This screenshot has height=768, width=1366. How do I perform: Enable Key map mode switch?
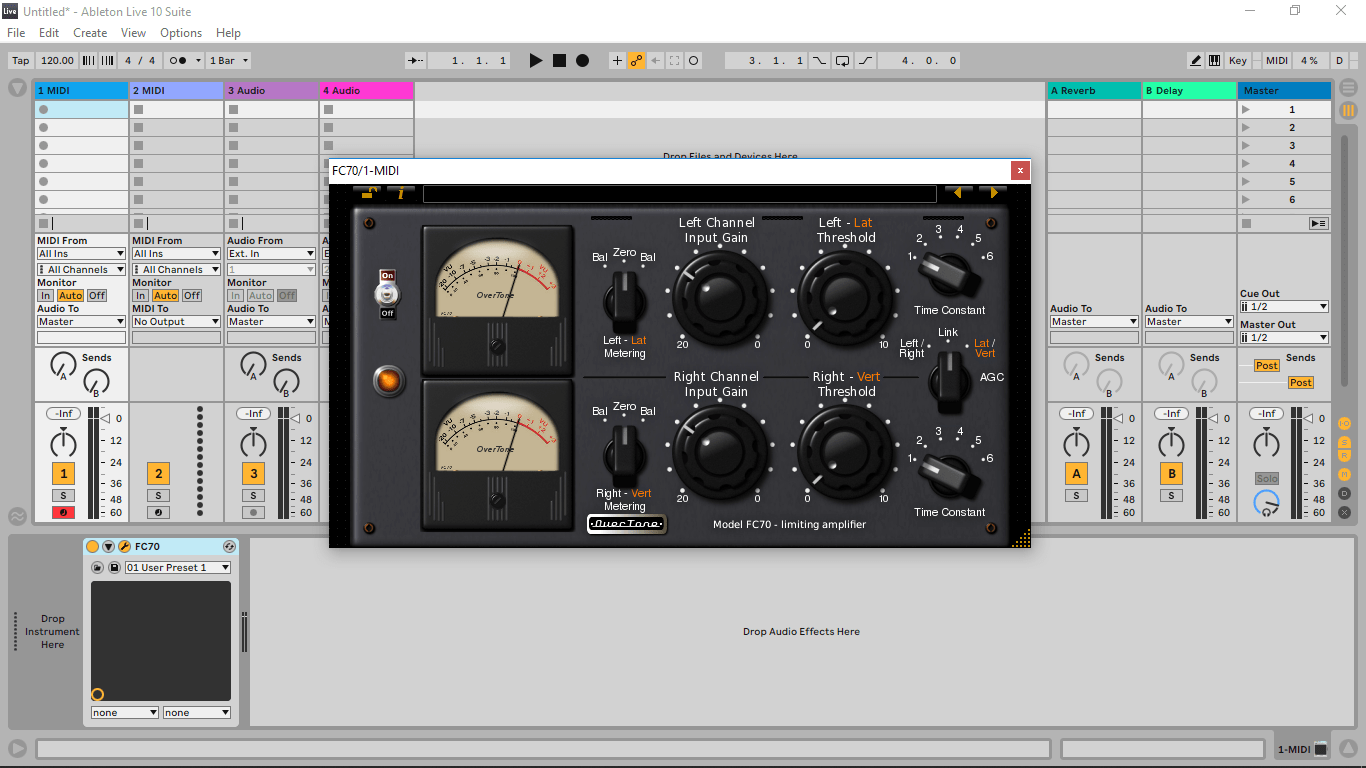1238,61
